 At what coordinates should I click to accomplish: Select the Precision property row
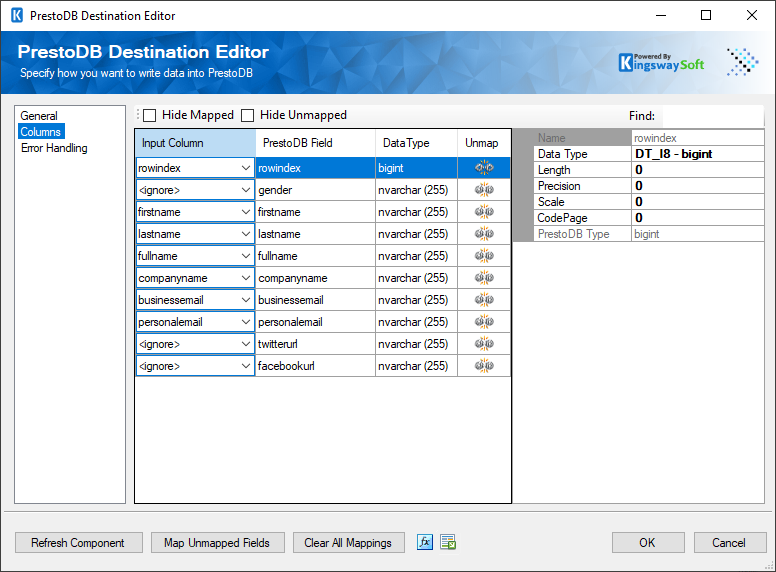[x=649, y=186]
